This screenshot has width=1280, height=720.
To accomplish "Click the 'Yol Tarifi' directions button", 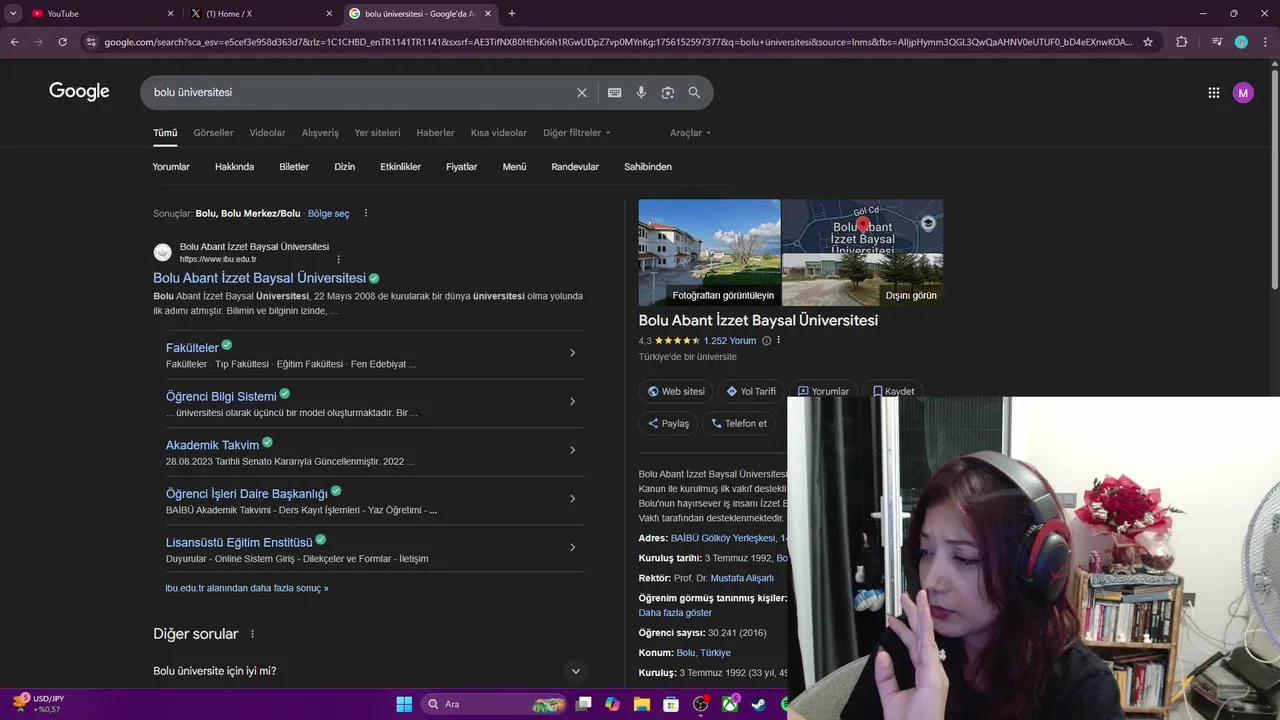I will [x=751, y=391].
